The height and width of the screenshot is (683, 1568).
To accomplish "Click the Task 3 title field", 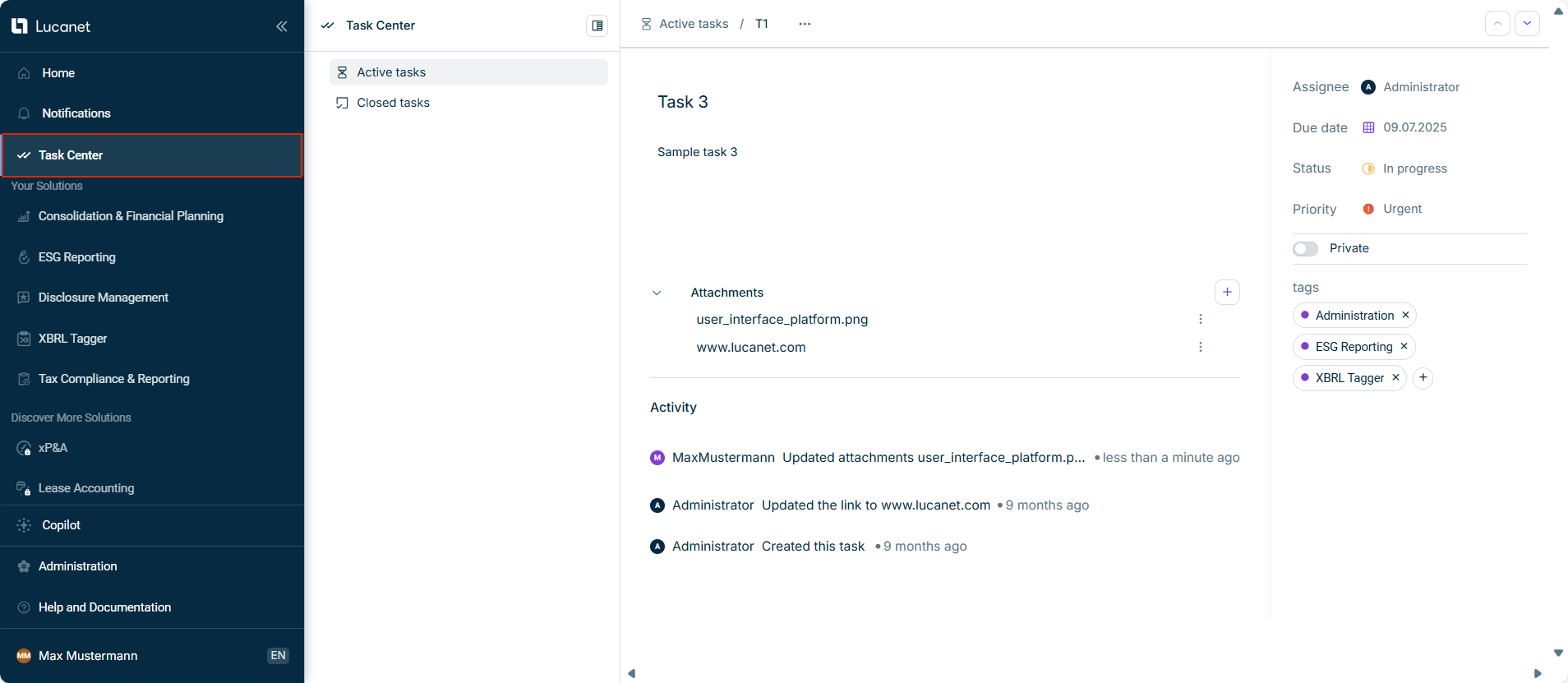I will (683, 102).
